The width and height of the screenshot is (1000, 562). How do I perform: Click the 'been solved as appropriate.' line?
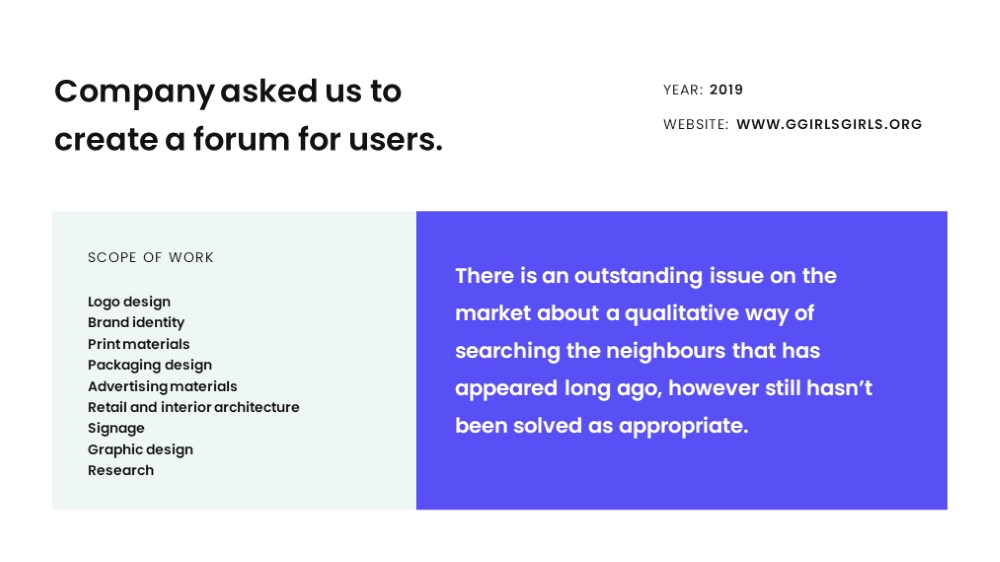(601, 425)
